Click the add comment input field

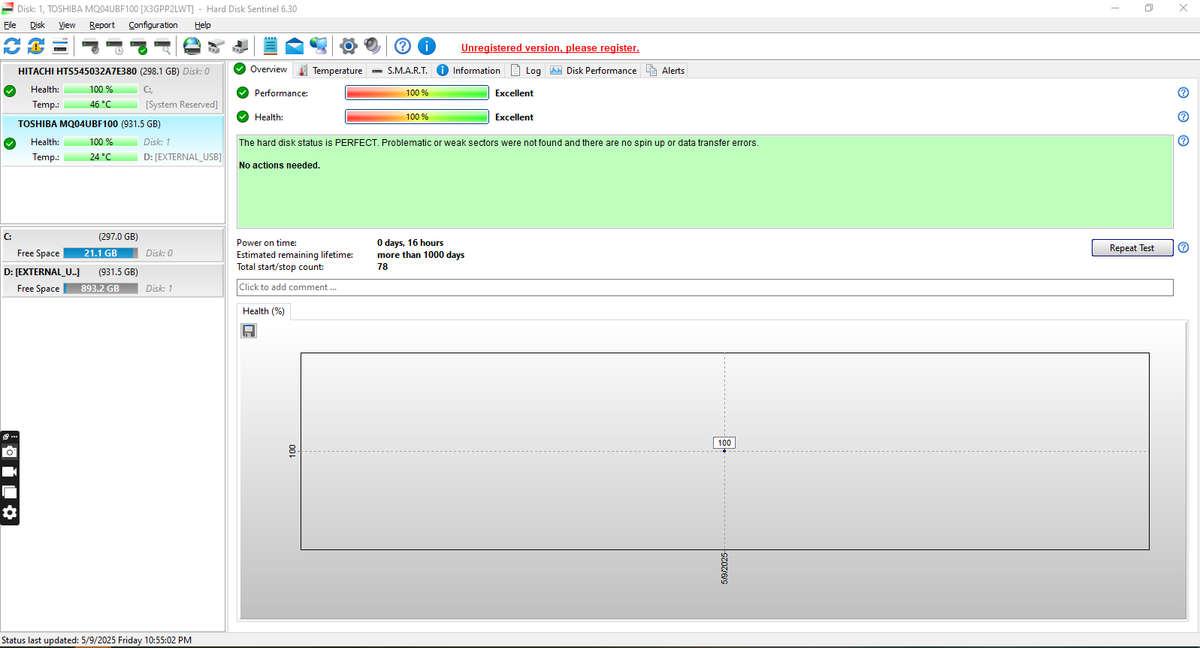pyautogui.click(x=700, y=287)
